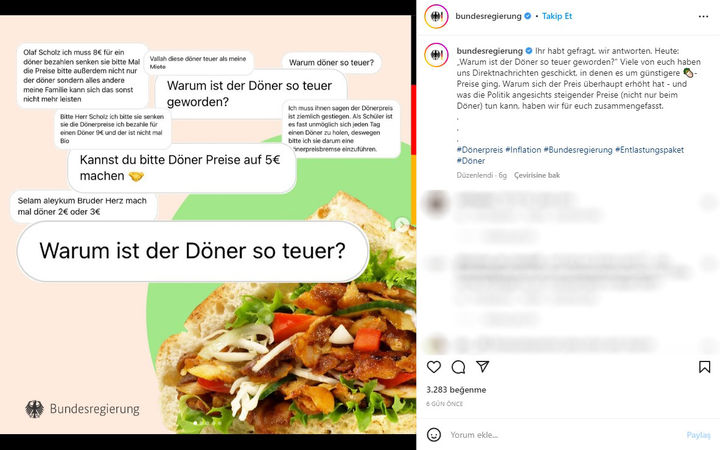Open the #Entlastungspaket hashtag
This screenshot has width=720, height=450.
click(649, 150)
